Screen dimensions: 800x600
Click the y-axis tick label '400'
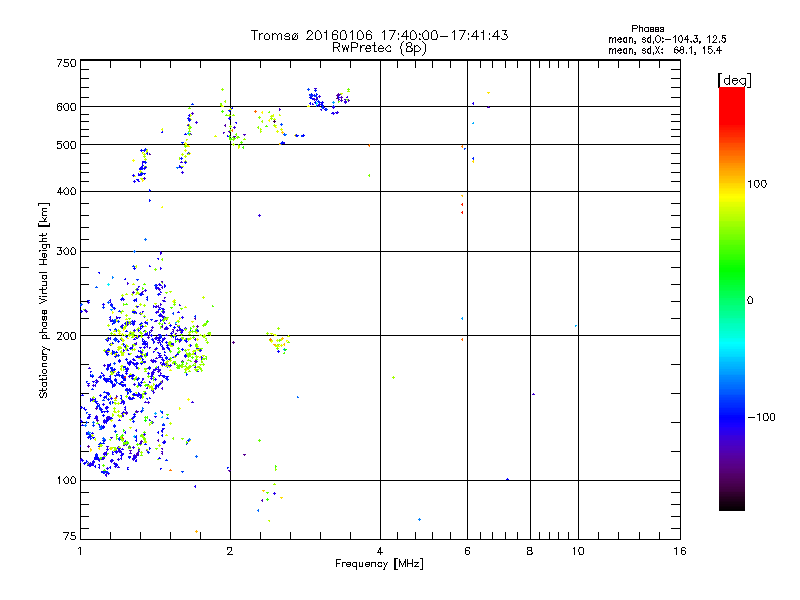(66, 191)
